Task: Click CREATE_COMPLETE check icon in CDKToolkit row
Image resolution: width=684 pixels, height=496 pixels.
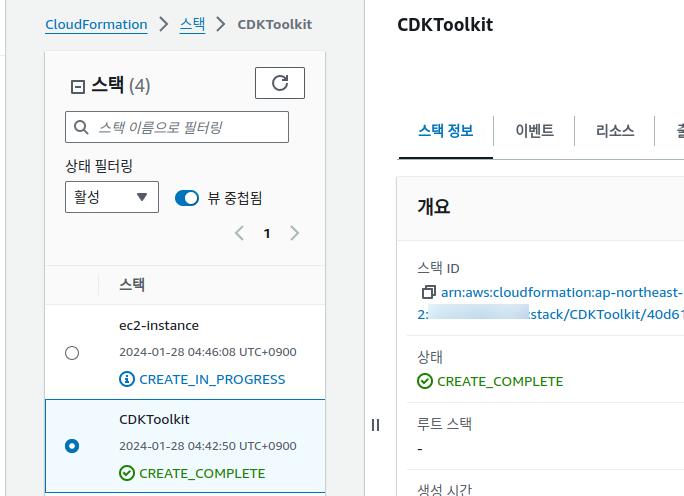Action: [127, 473]
